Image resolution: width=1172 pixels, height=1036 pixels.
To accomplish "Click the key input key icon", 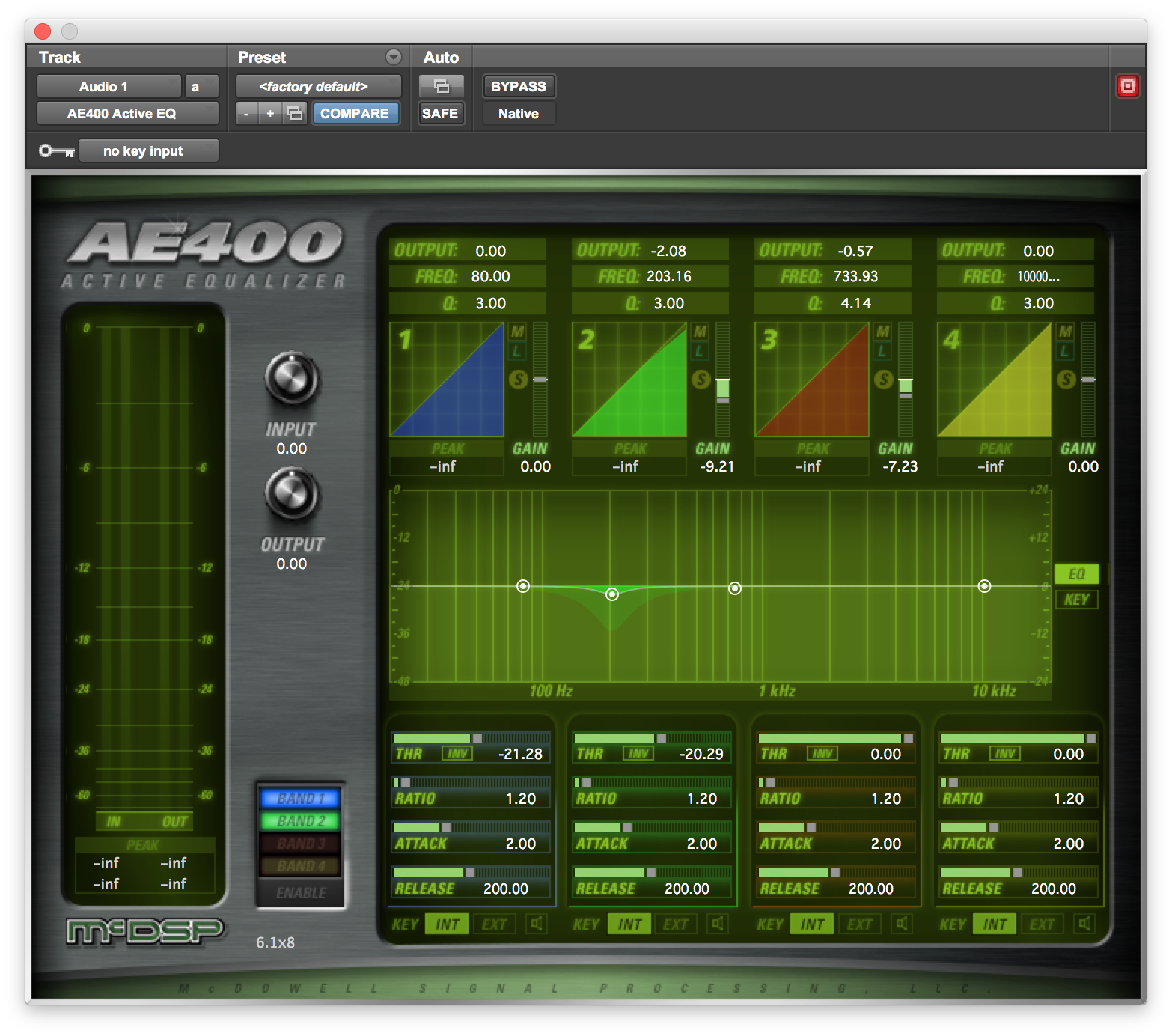I will [x=56, y=151].
